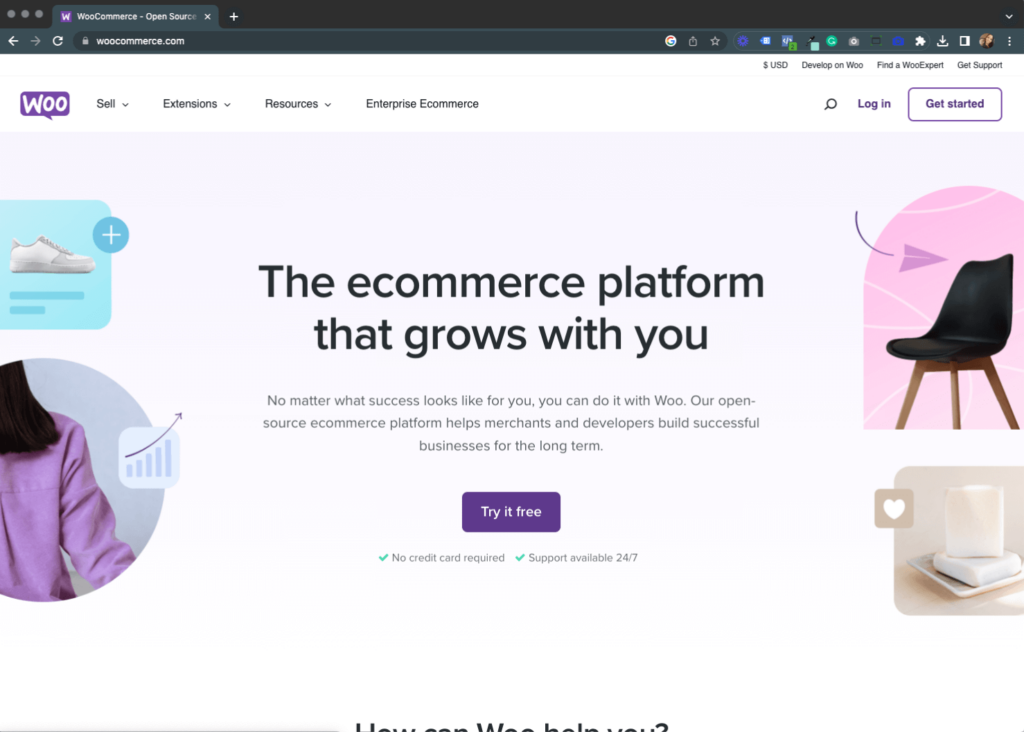
Task: Open browser downloads icon
Action: [942, 41]
